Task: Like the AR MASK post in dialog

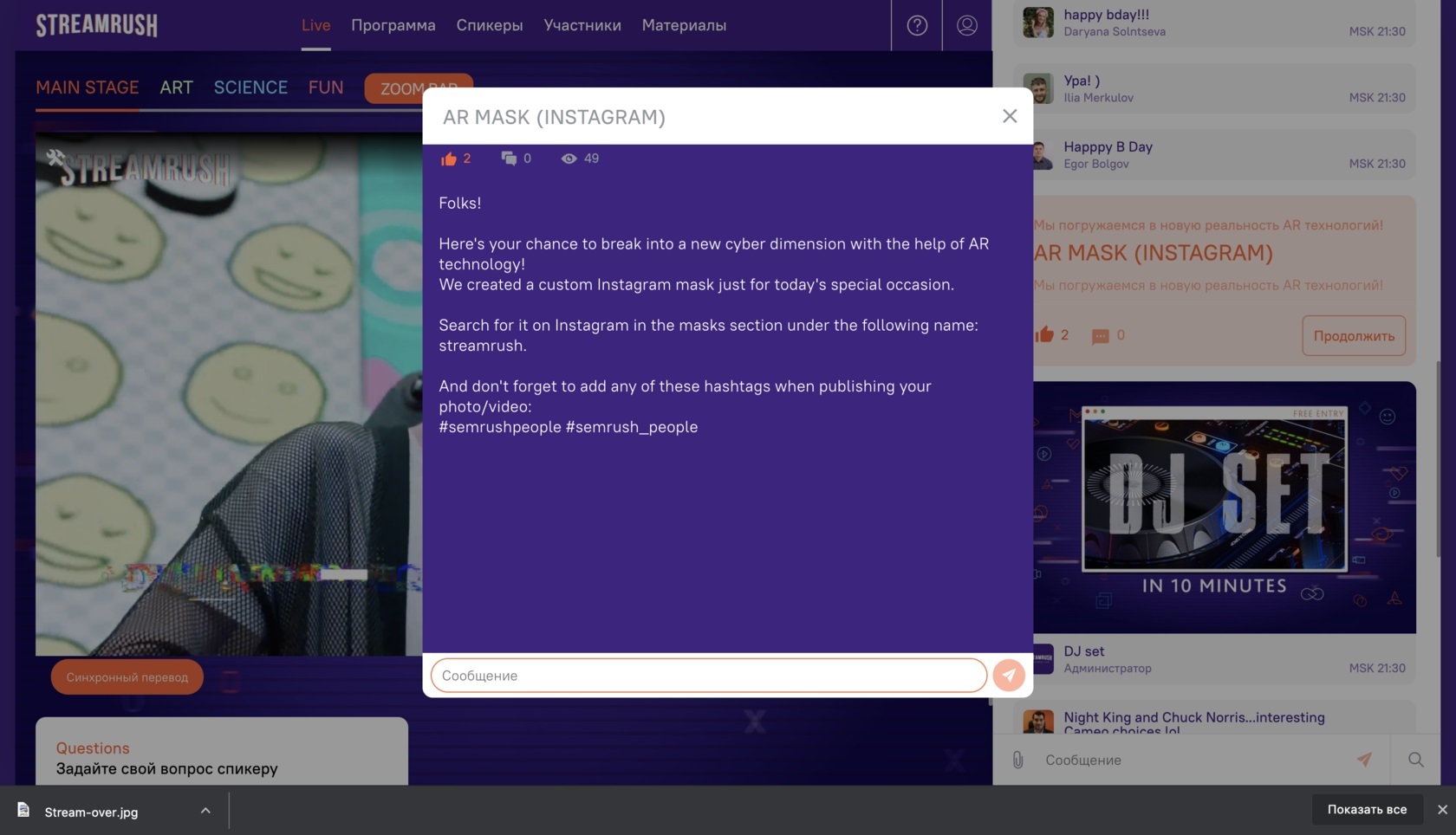Action: [448, 159]
